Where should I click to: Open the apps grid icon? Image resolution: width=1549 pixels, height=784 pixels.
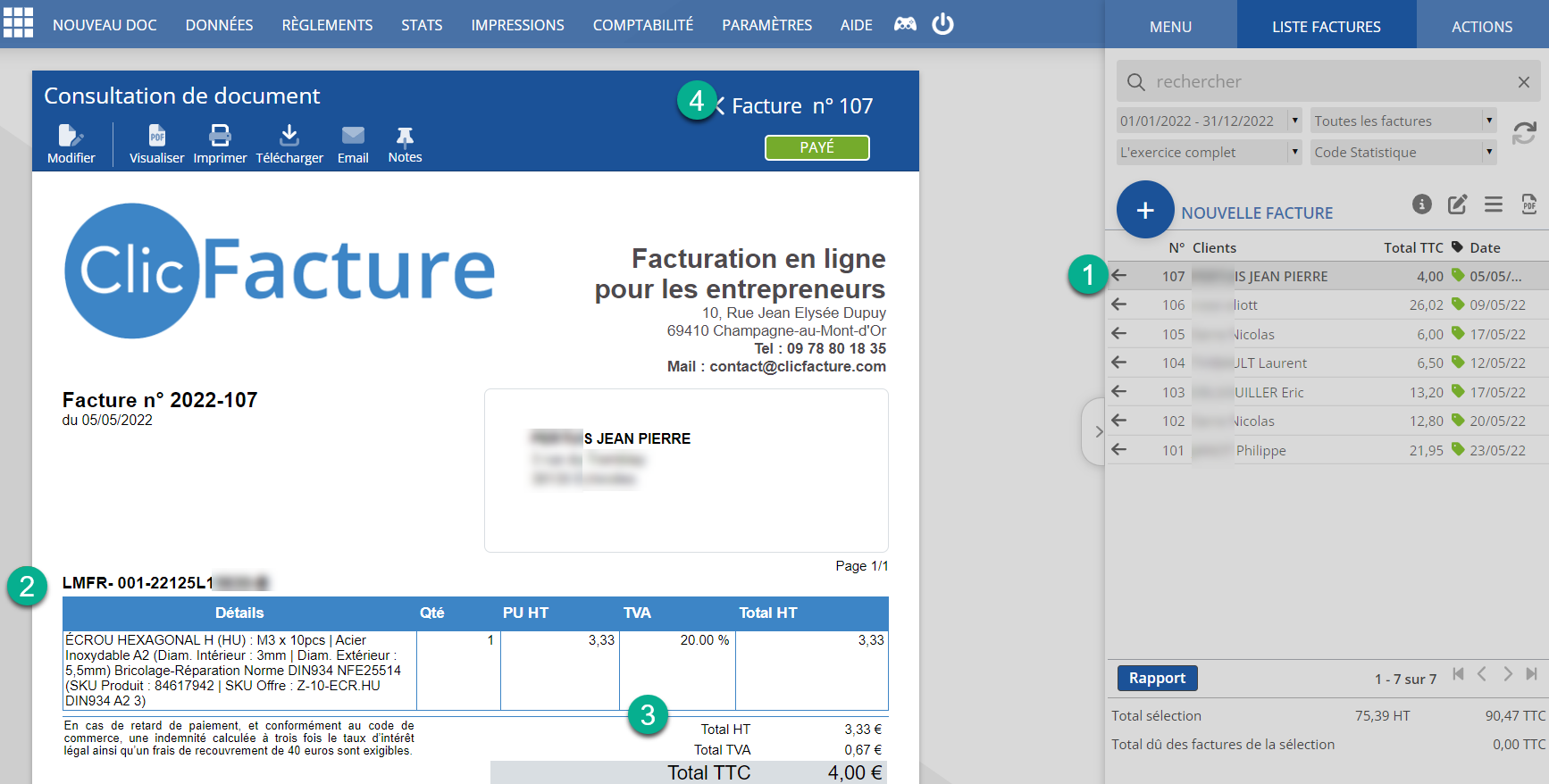click(x=18, y=22)
